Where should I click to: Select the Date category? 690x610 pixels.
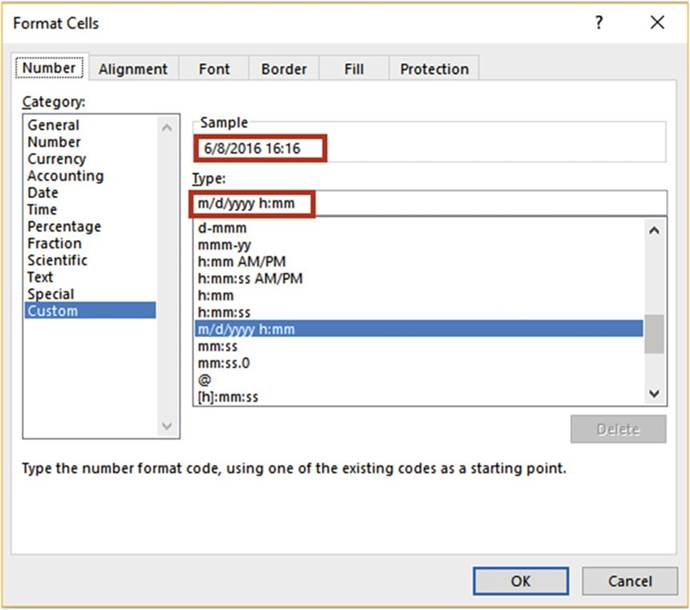click(43, 193)
